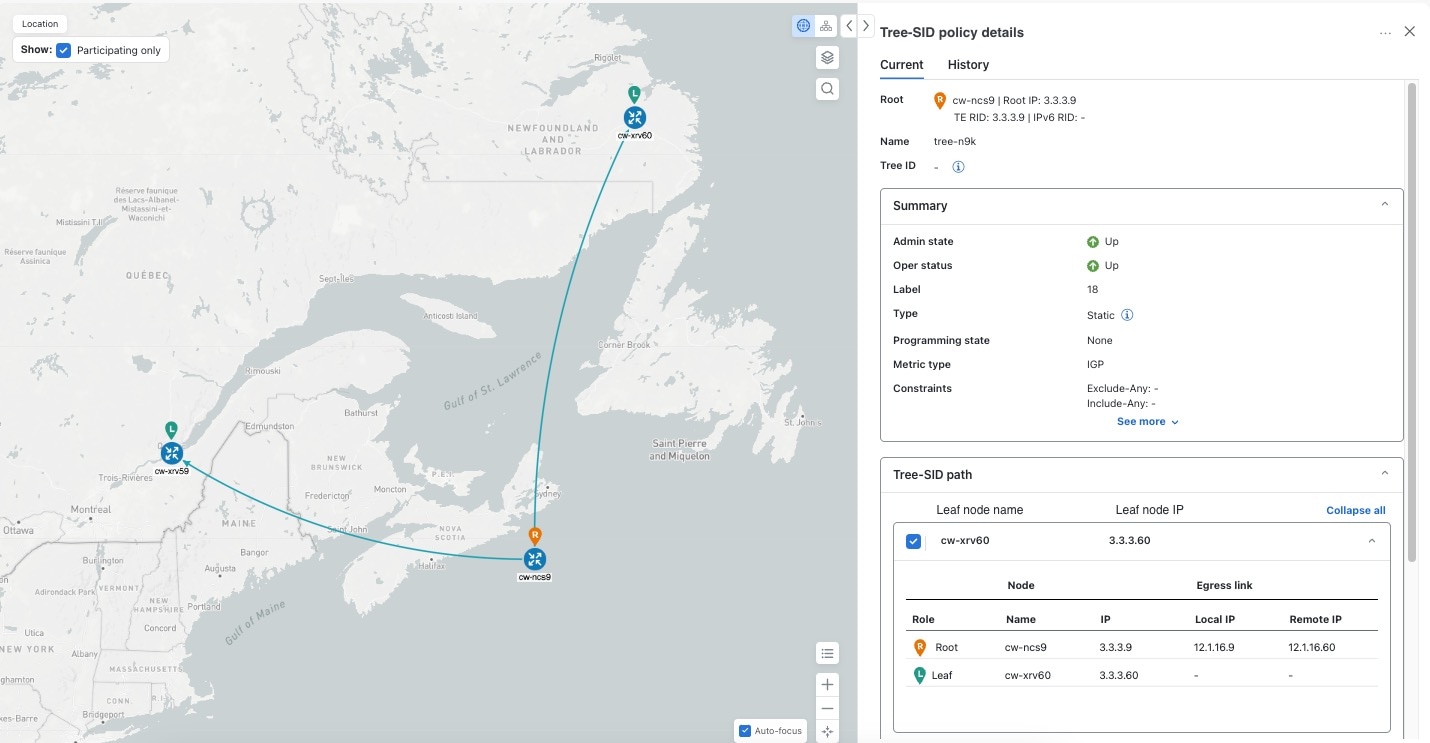1430x743 pixels.
Task: Click the Collapse all link
Action: (x=1355, y=510)
